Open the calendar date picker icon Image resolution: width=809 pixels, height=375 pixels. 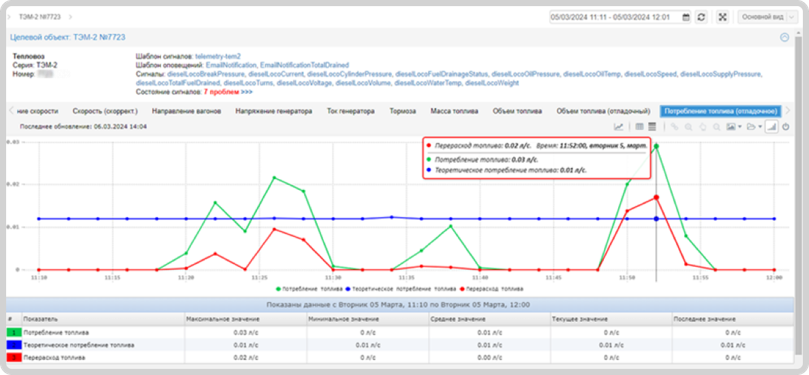click(686, 17)
